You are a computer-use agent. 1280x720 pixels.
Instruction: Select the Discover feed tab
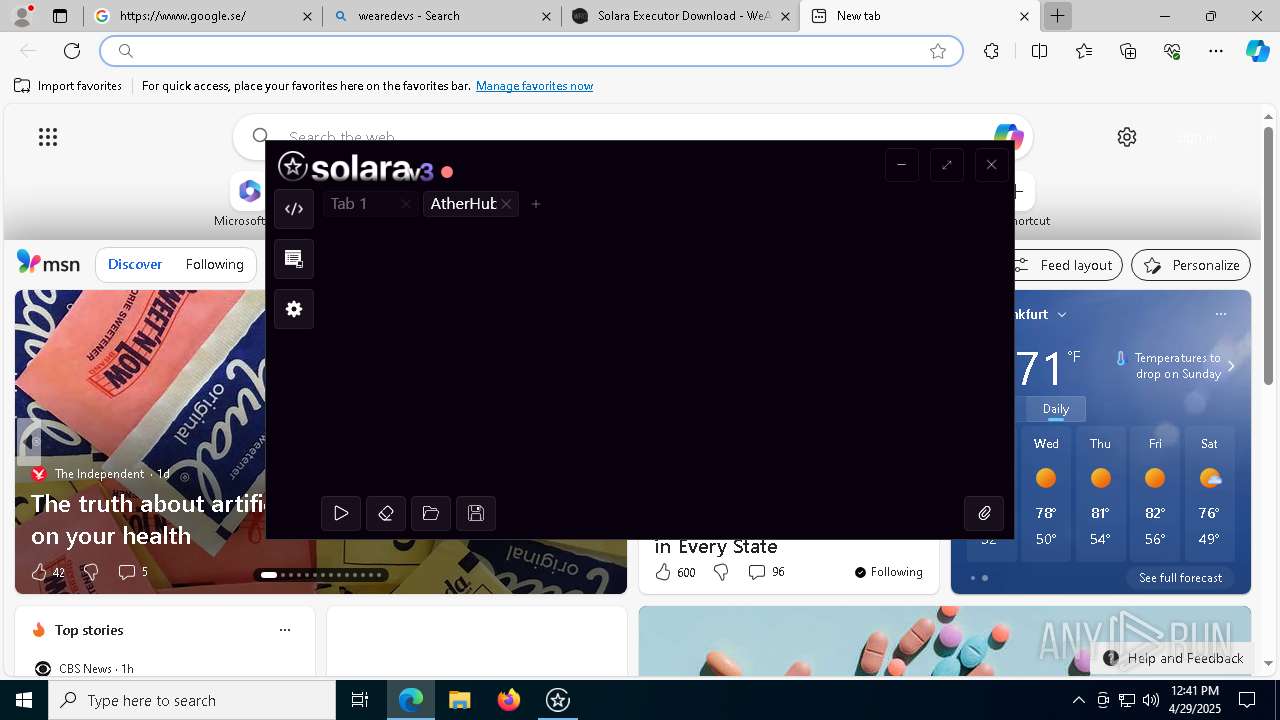pyautogui.click(x=135, y=264)
